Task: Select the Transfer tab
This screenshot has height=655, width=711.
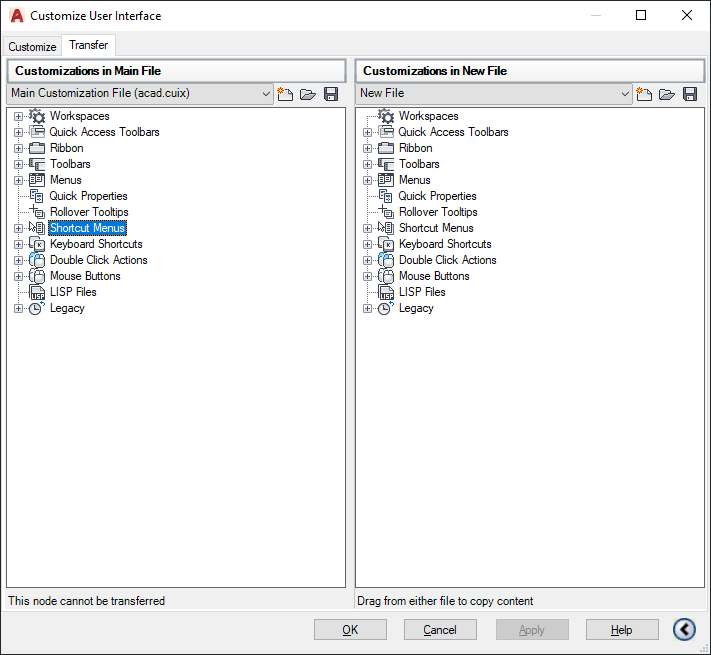Action: tap(88, 45)
